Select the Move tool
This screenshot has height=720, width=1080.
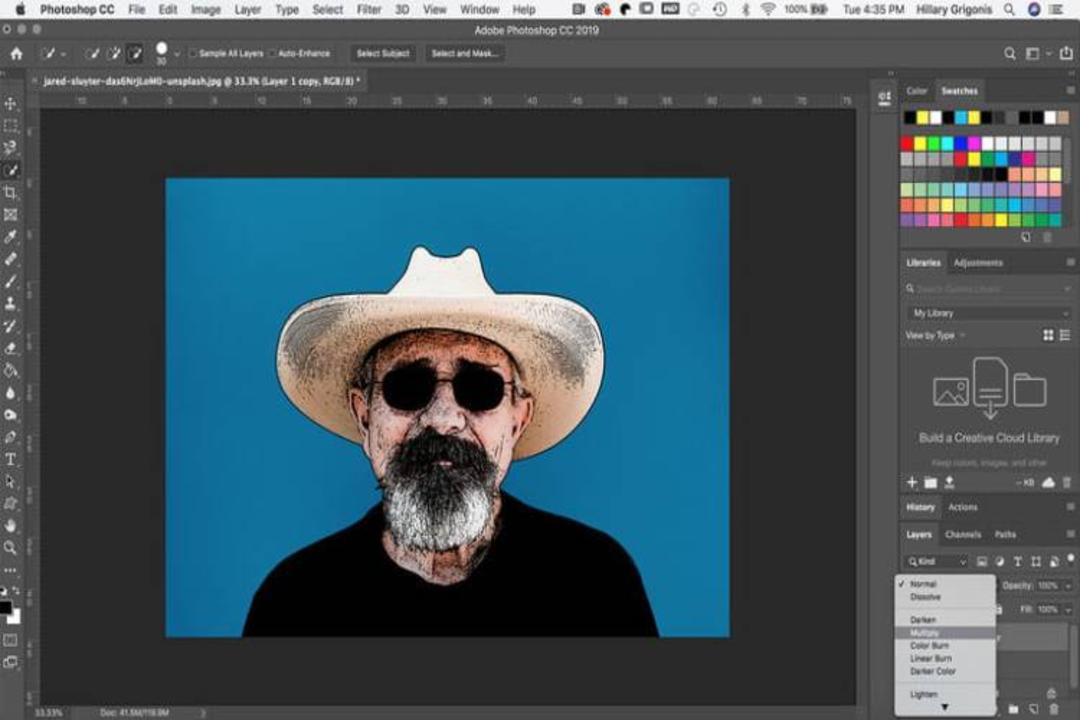pos(10,104)
